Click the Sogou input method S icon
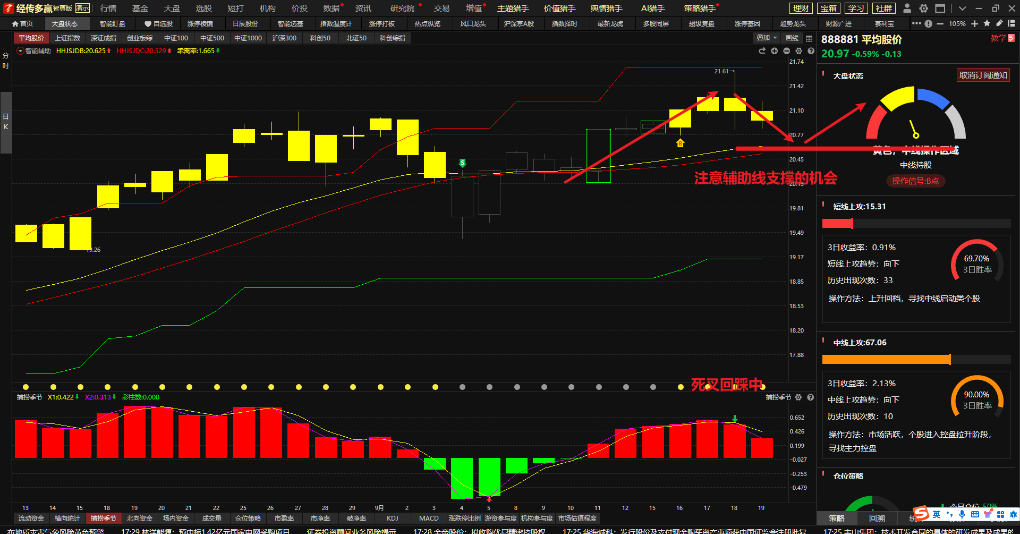The image size is (1020, 534). (x=921, y=513)
